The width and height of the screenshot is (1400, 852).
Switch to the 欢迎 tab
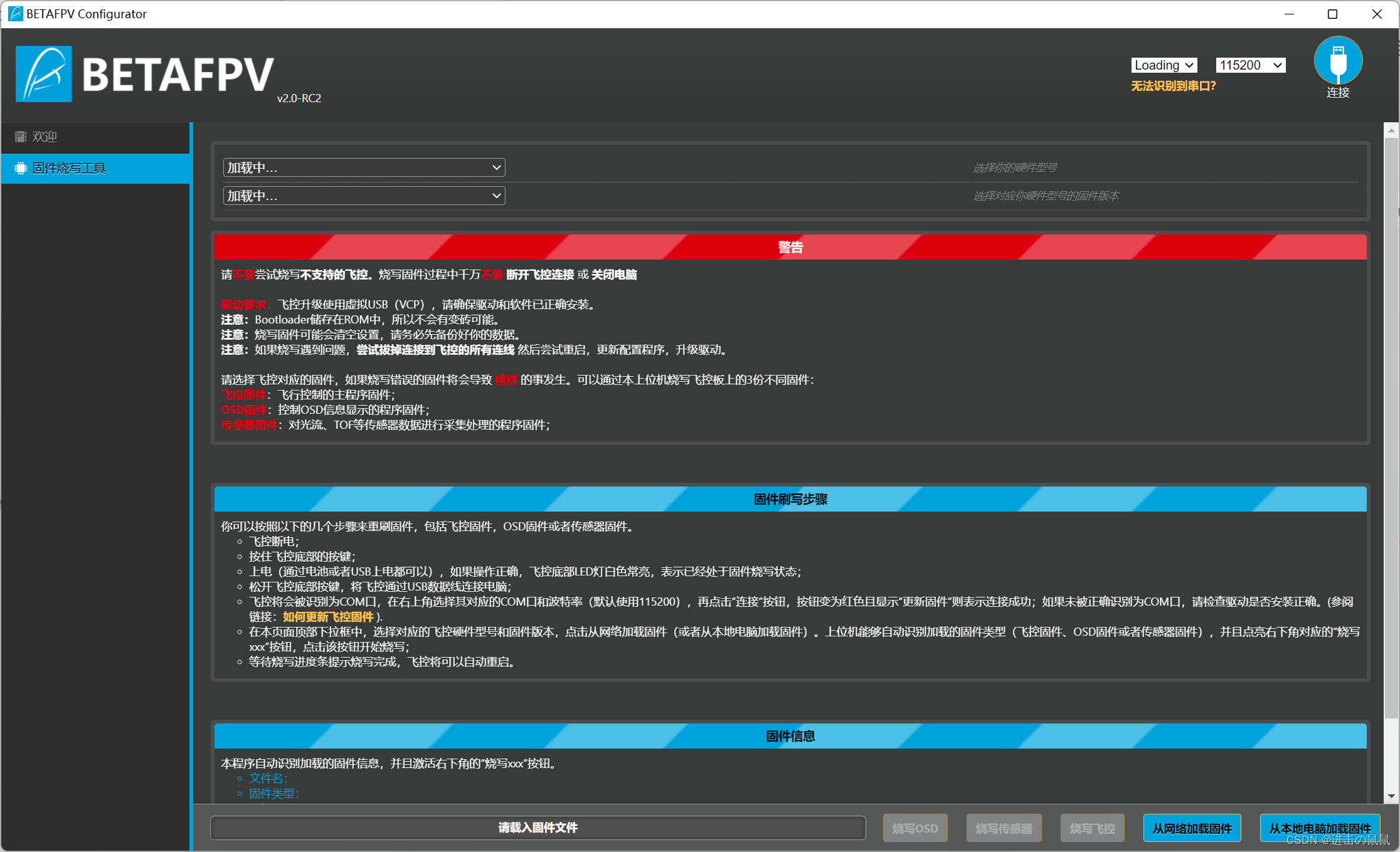(44, 137)
